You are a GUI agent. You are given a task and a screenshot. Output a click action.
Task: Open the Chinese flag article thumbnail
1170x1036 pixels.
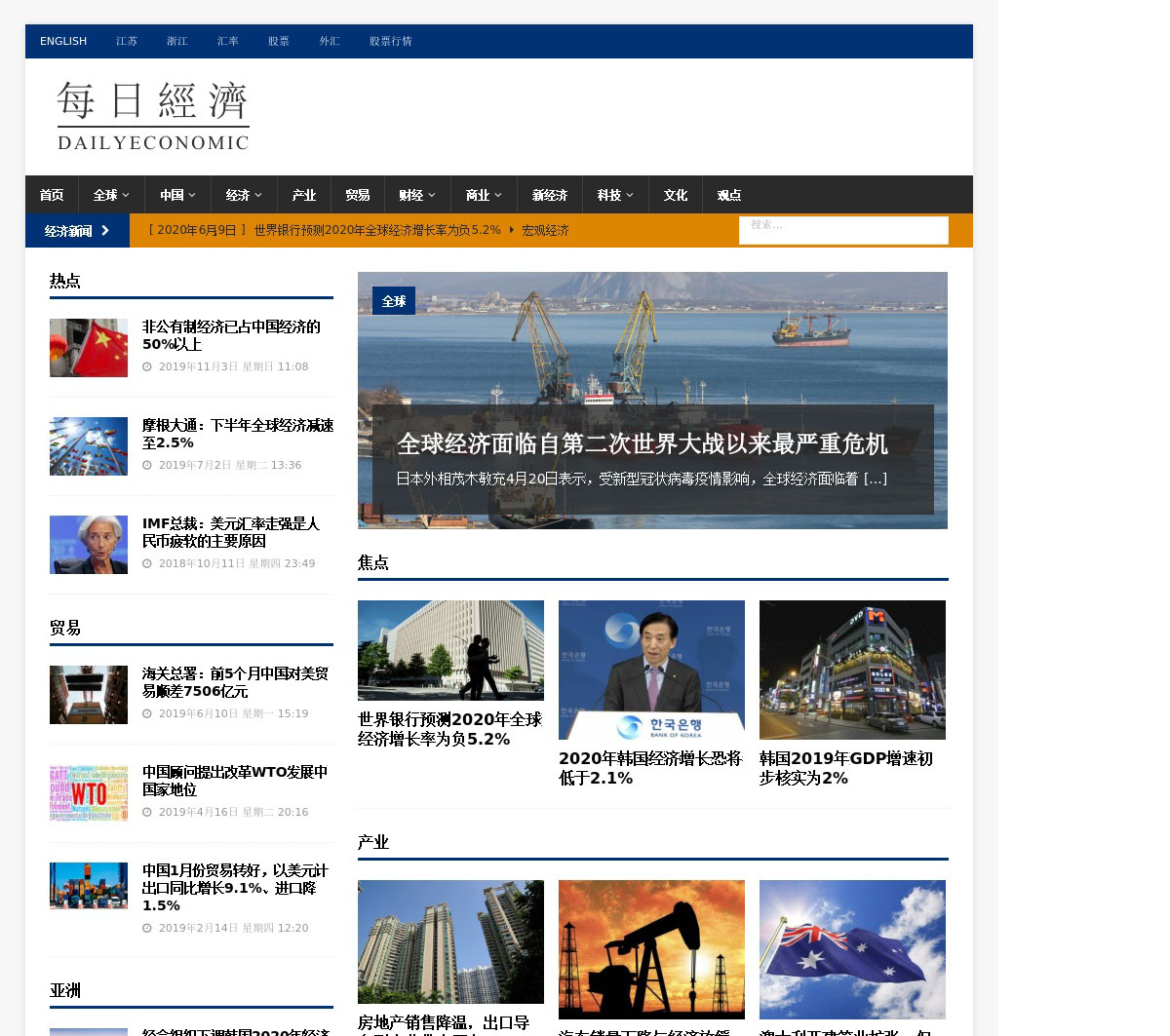(x=89, y=348)
